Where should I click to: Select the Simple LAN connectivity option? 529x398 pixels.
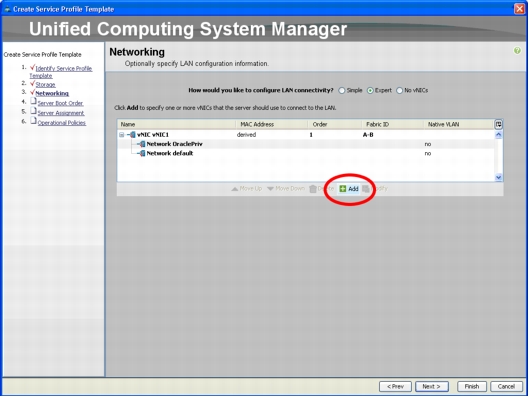pos(342,91)
